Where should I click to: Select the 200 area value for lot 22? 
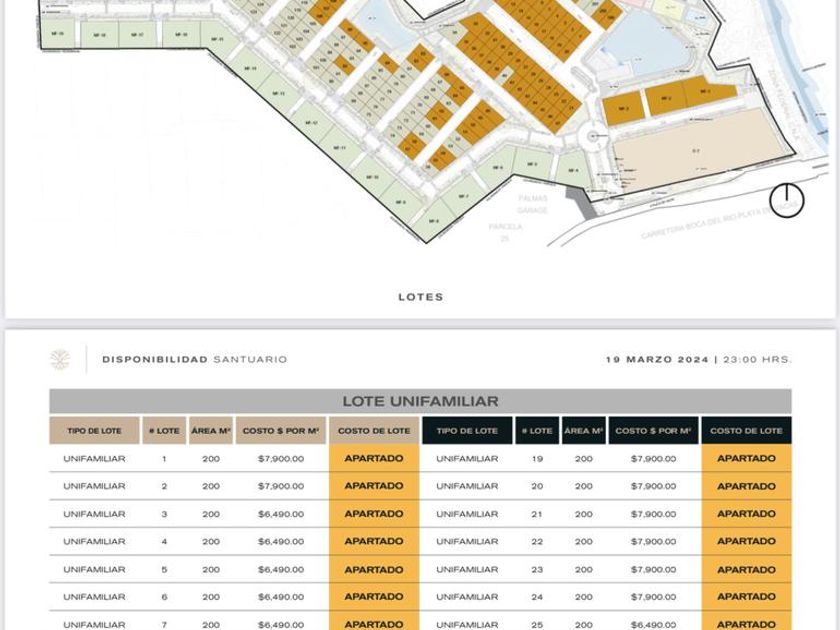point(584,542)
